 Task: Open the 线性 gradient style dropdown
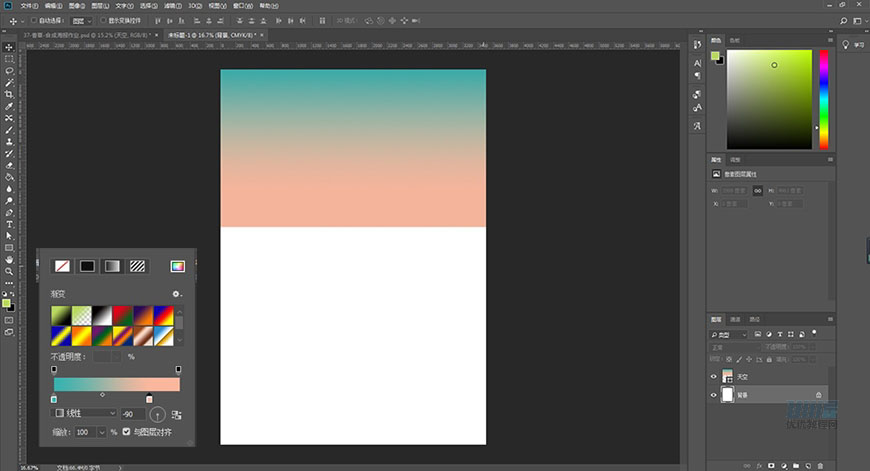[x=85, y=413]
